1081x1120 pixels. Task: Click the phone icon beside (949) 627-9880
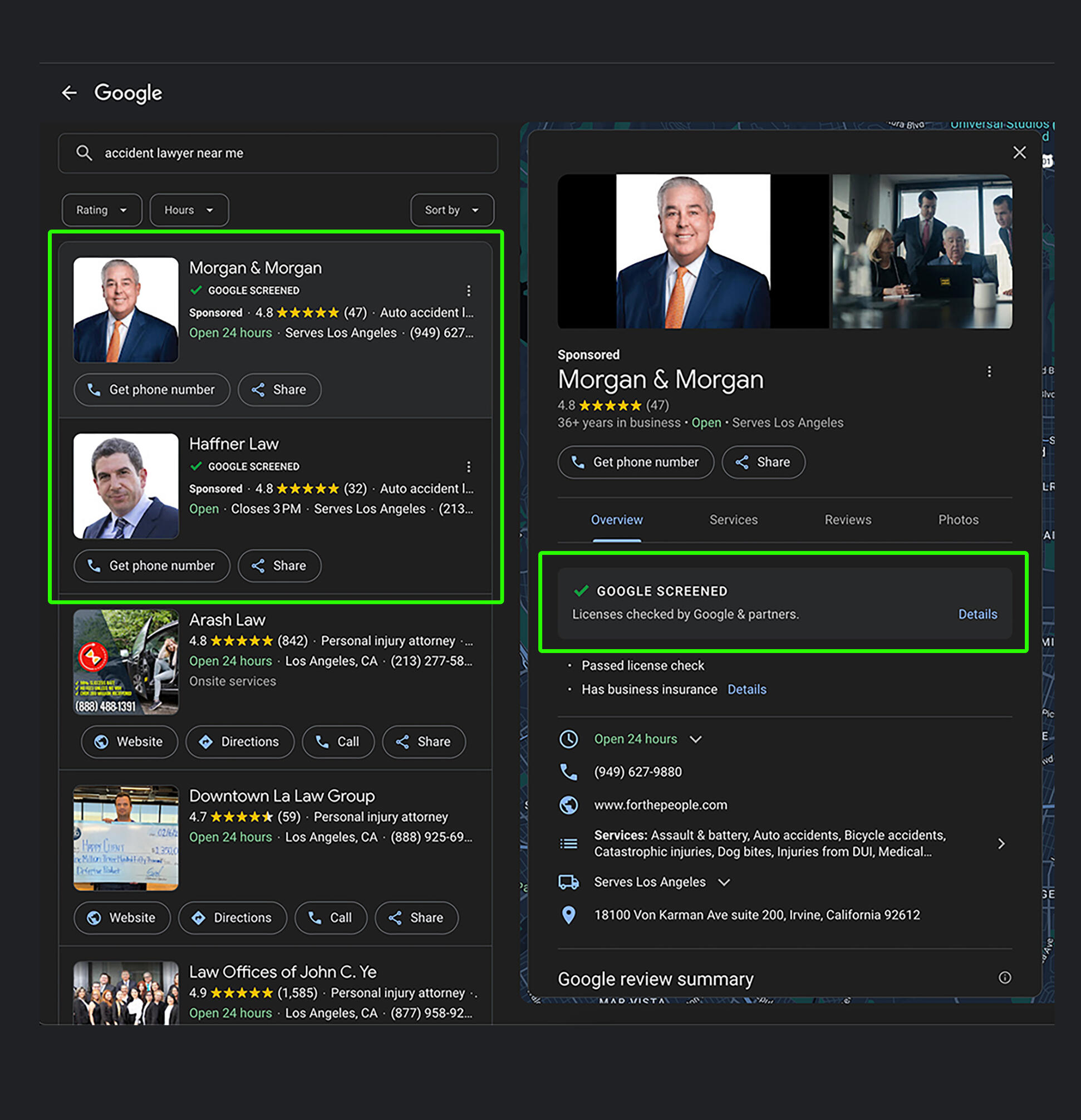[568, 772]
